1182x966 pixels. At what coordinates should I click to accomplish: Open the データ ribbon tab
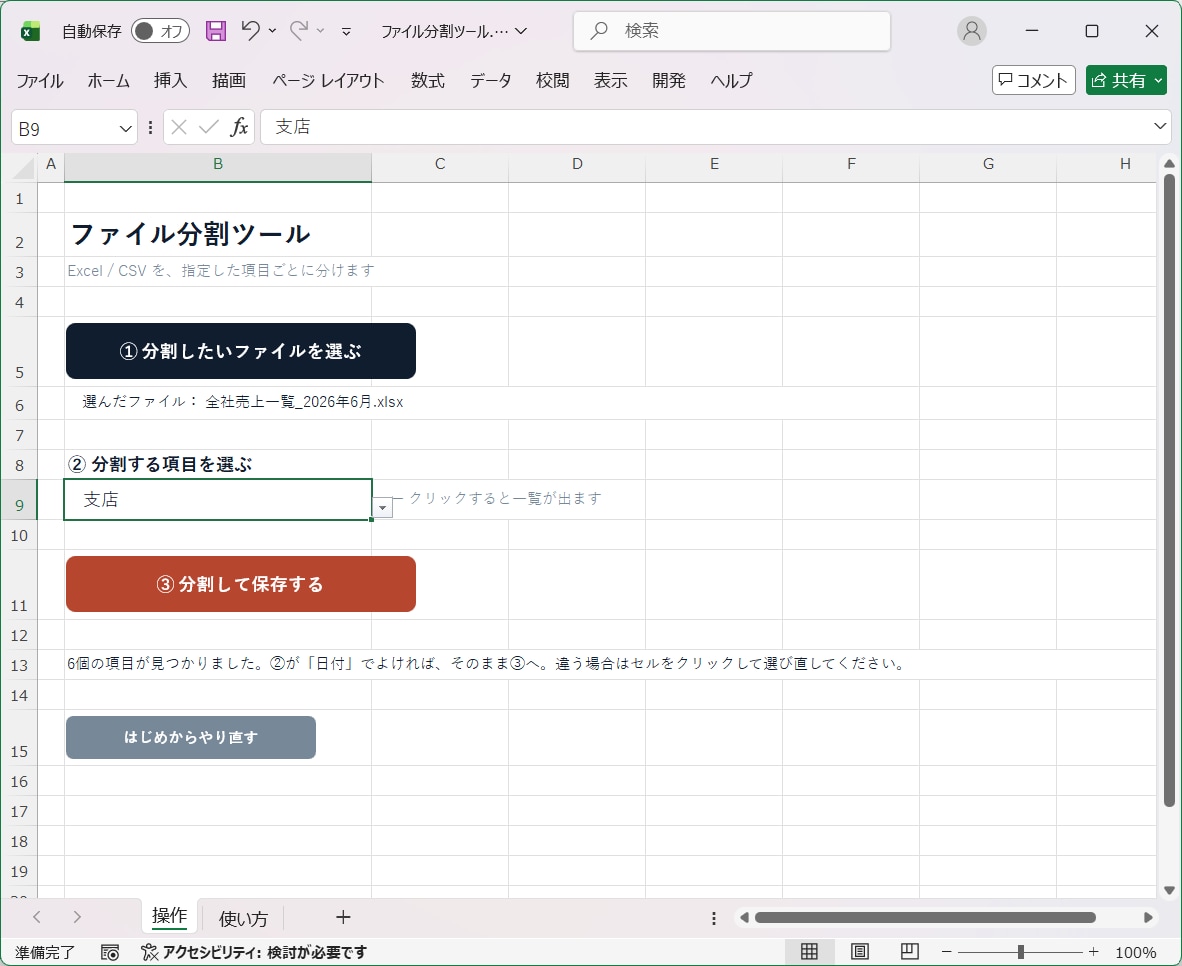[x=491, y=81]
